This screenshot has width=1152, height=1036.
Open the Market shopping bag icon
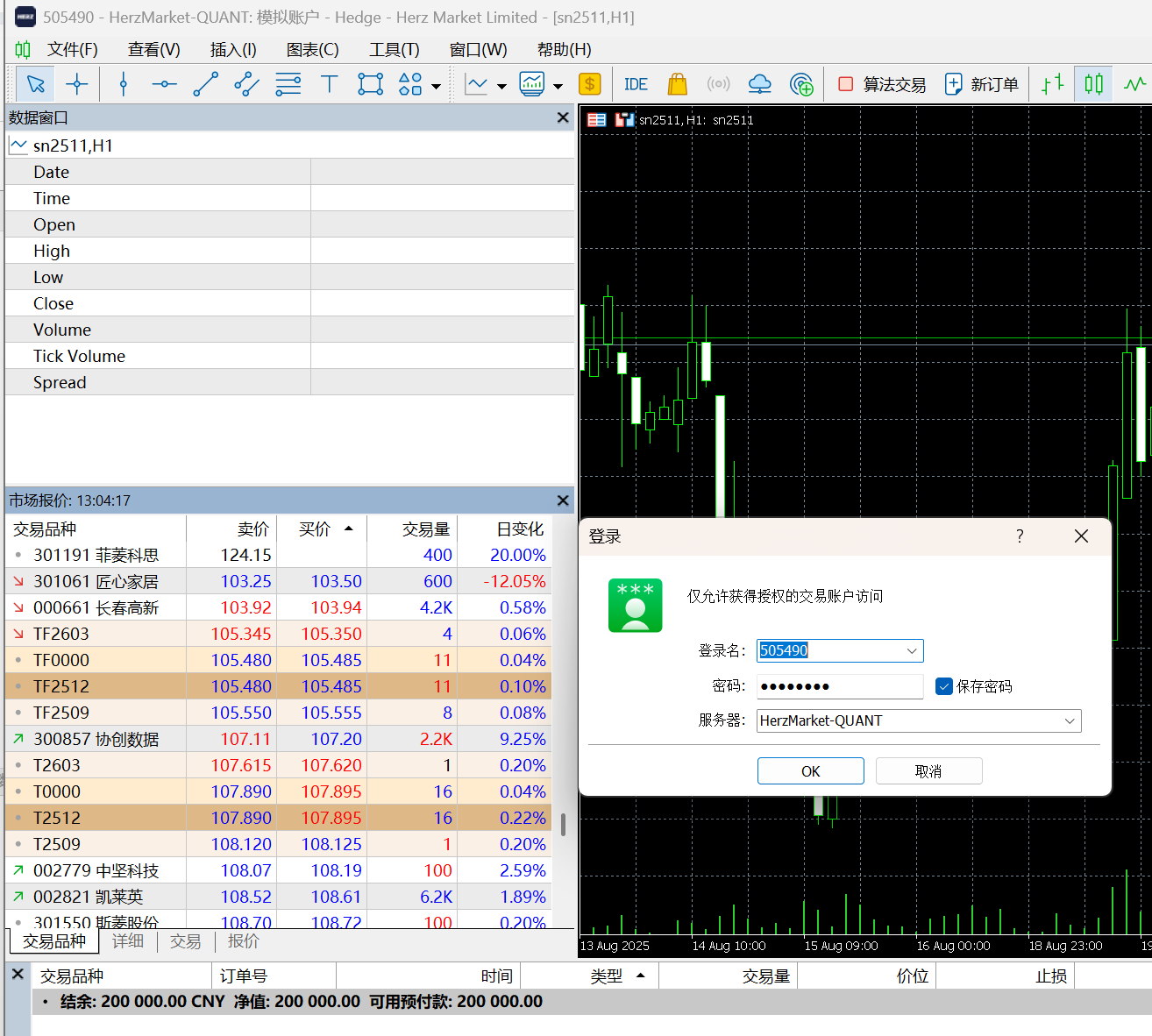tap(677, 84)
